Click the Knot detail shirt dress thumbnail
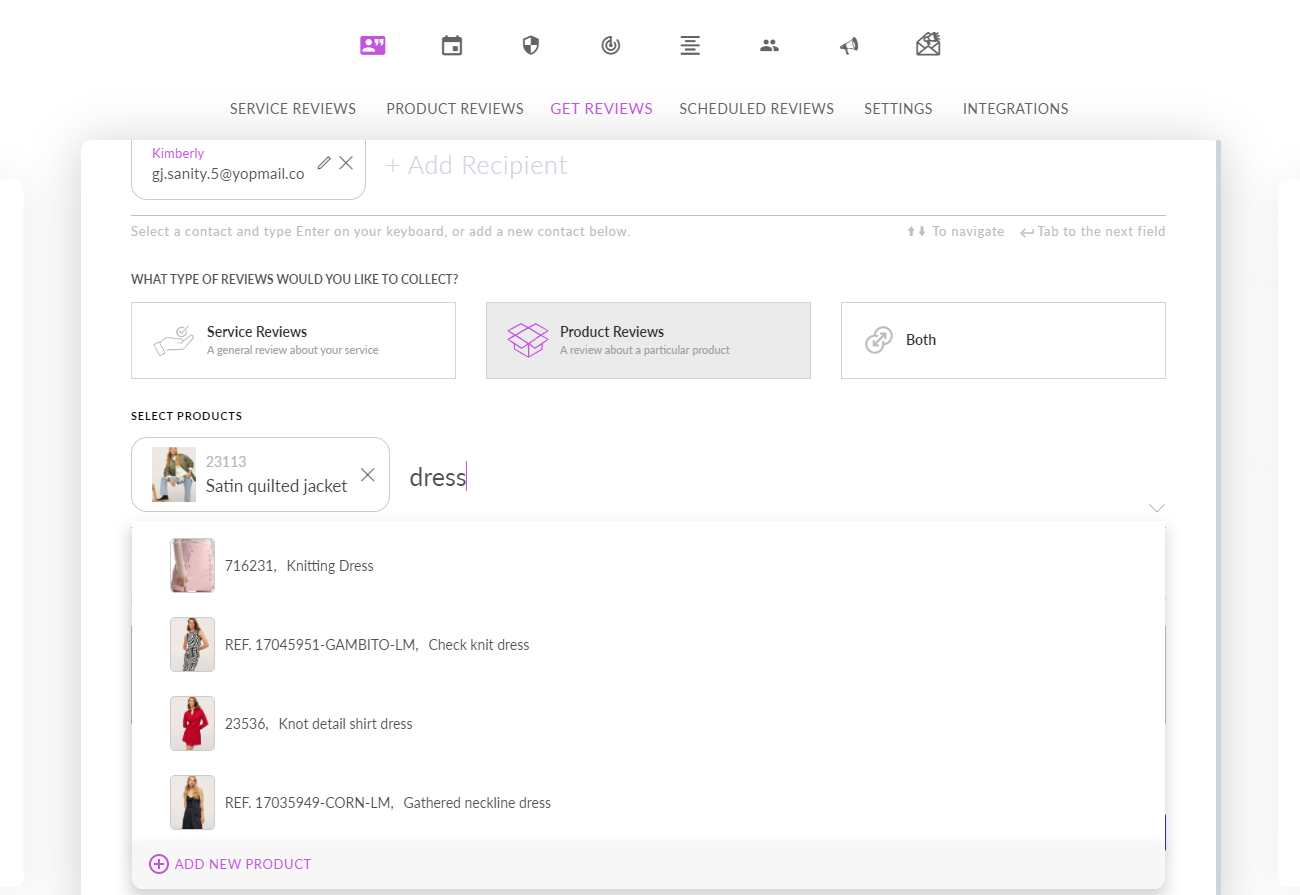1300x895 pixels. point(192,724)
